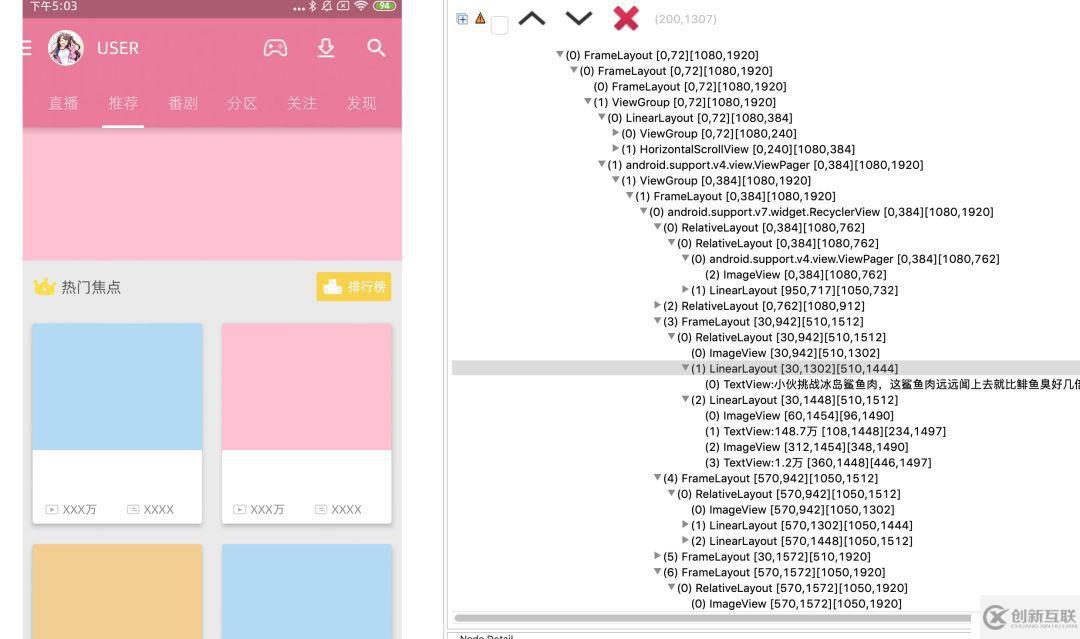This screenshot has width=1080, height=639.
Task: Switch to the 推荐 tab
Action: [x=123, y=103]
